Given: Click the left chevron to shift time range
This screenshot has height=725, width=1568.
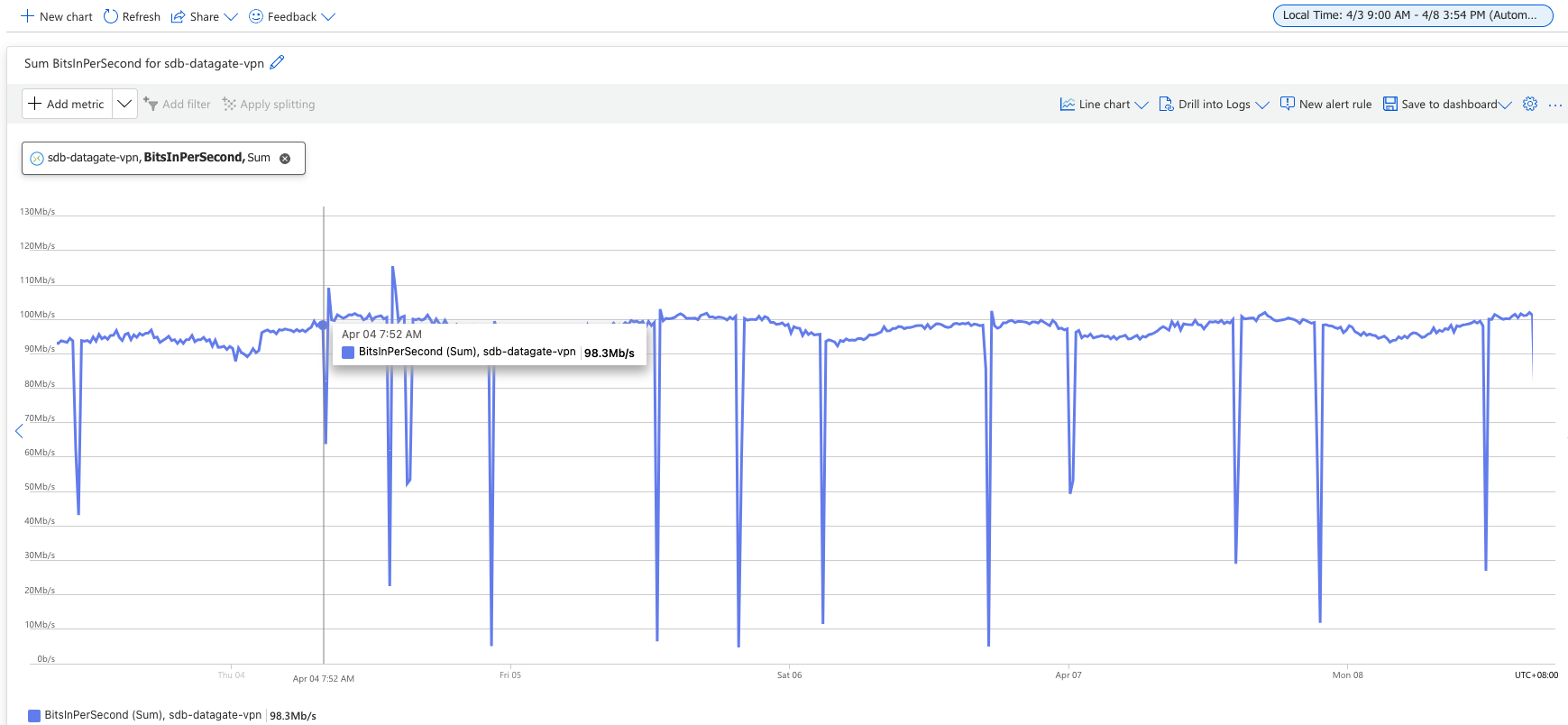Looking at the screenshot, I should (x=18, y=431).
